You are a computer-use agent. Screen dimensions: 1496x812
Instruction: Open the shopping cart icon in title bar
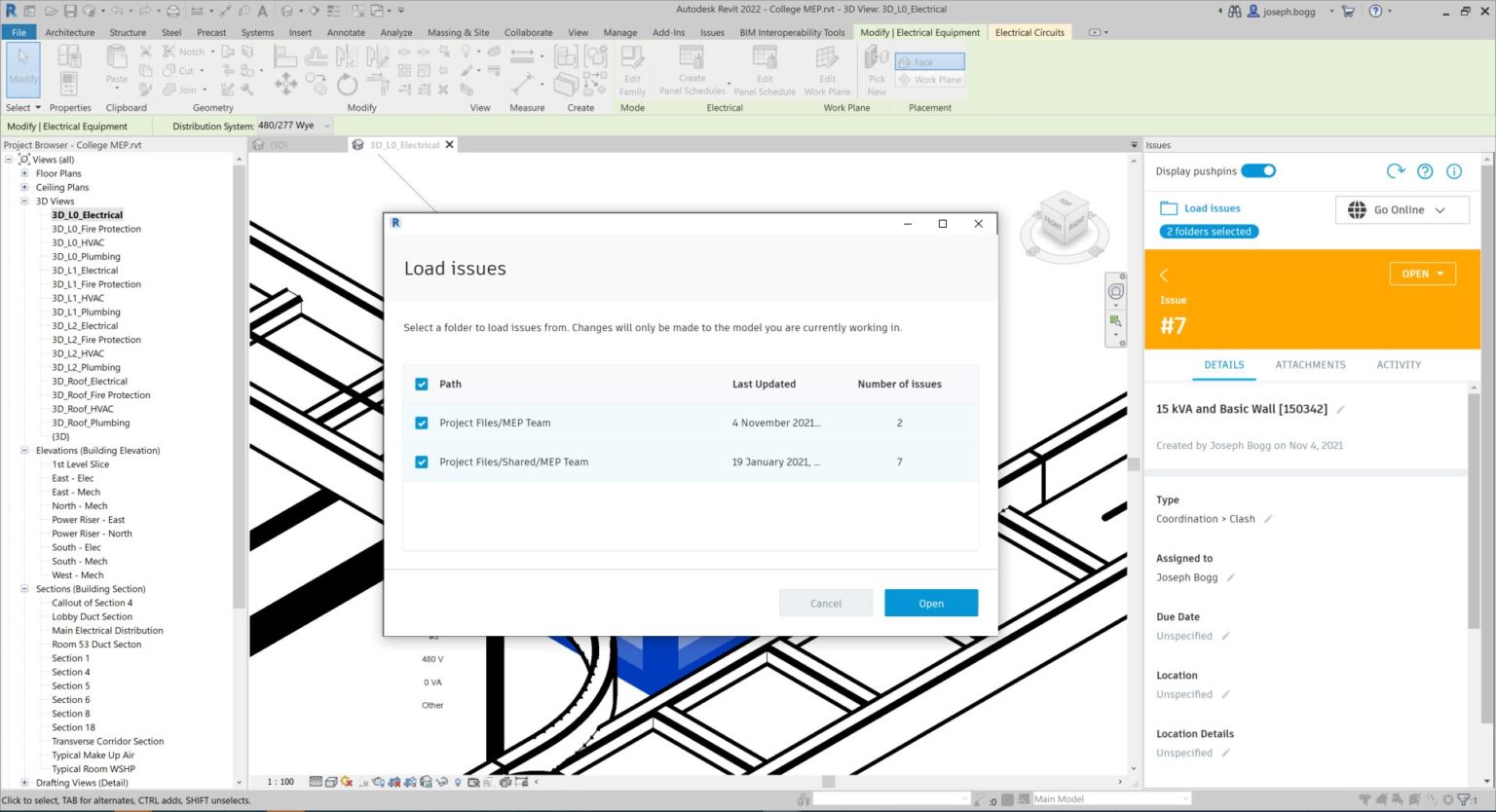click(1348, 11)
